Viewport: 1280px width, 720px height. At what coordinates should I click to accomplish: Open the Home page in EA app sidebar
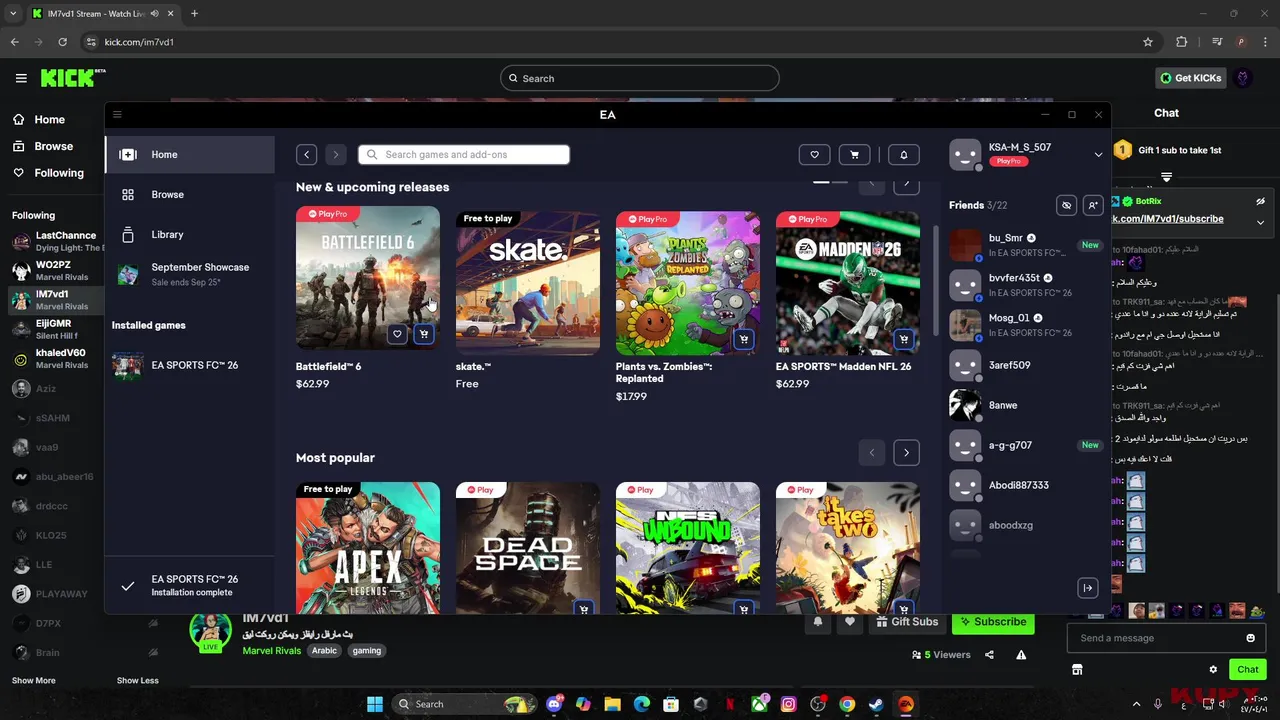point(190,155)
